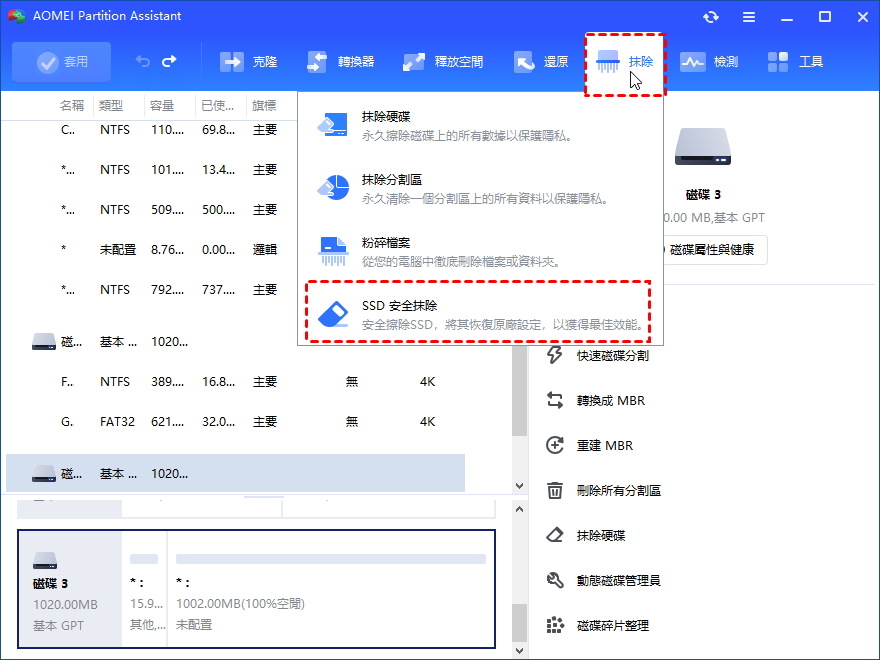Open the 還原 recovery tool

tap(541, 62)
